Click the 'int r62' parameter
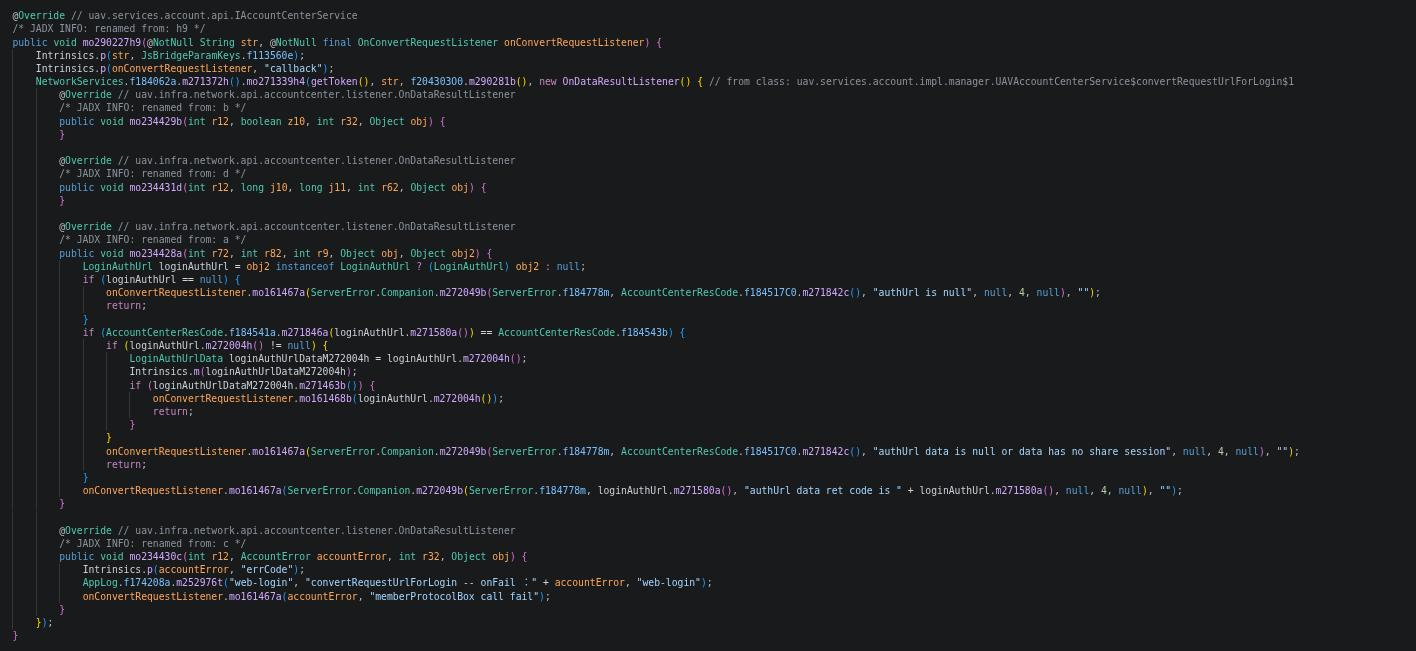The height and width of the screenshot is (651, 1416). tap(378, 188)
